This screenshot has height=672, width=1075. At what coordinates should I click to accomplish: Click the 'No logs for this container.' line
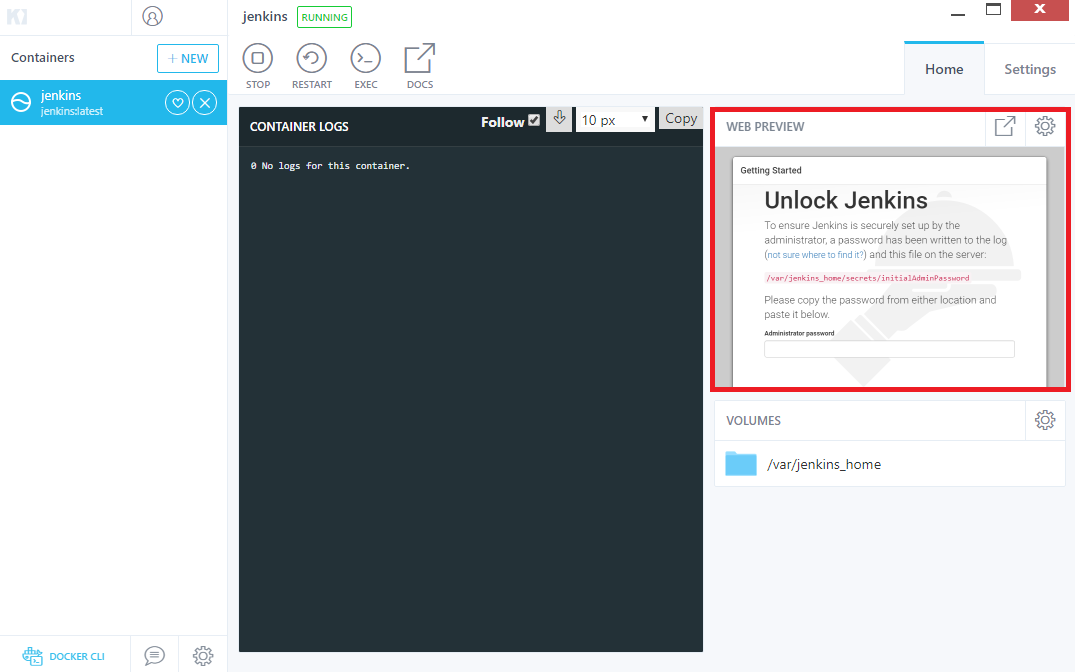coord(330,166)
